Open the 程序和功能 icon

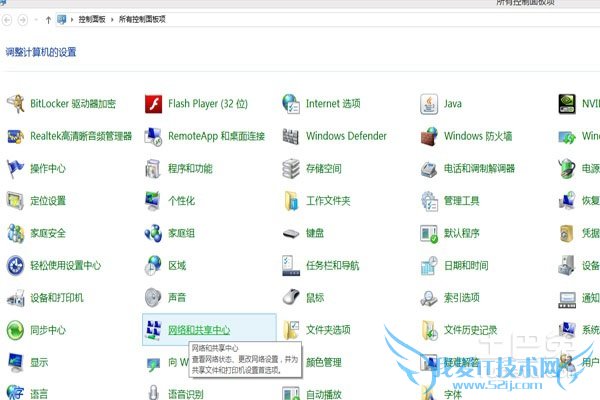point(153,168)
